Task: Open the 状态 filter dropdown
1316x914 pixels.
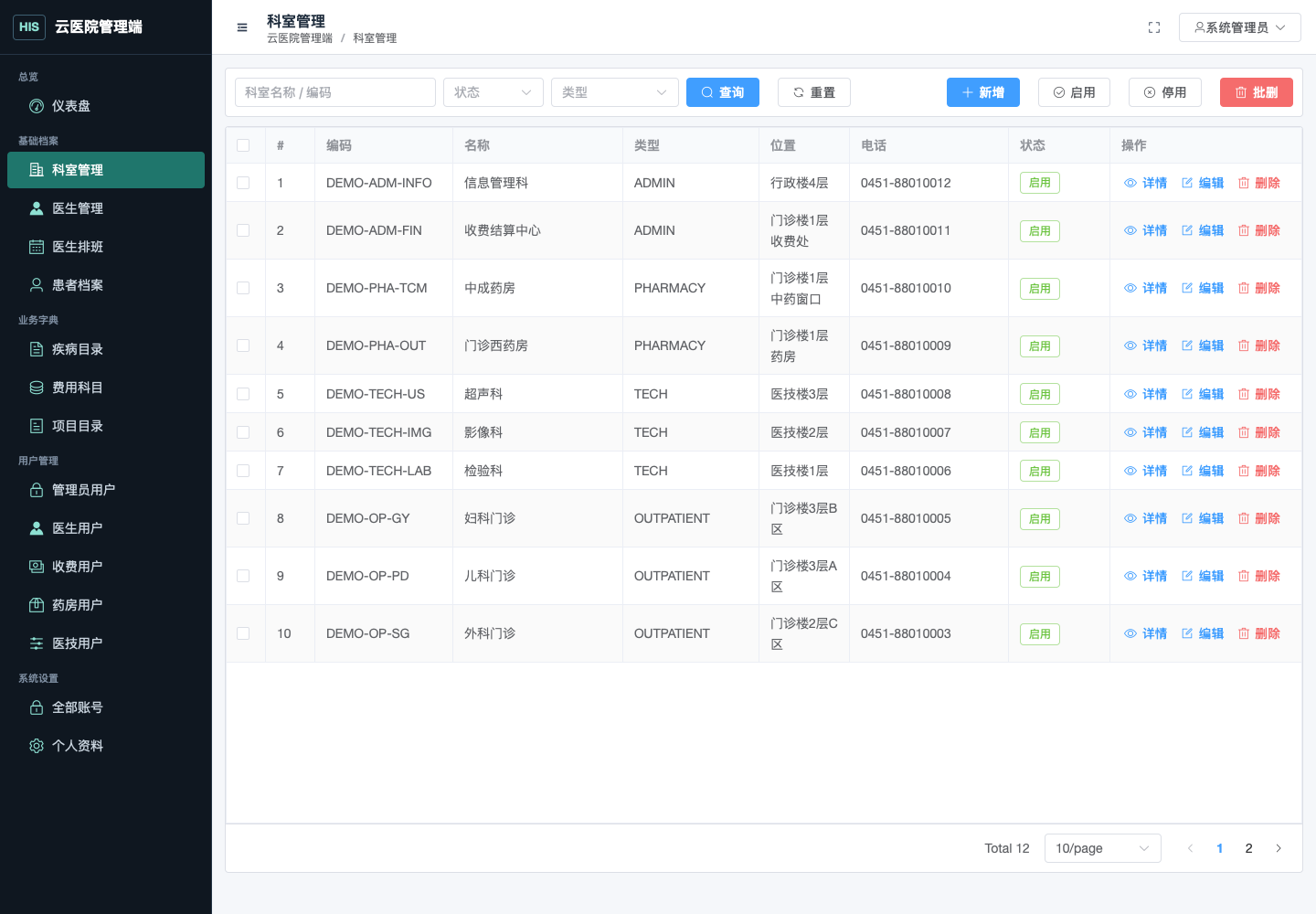Action: (493, 92)
